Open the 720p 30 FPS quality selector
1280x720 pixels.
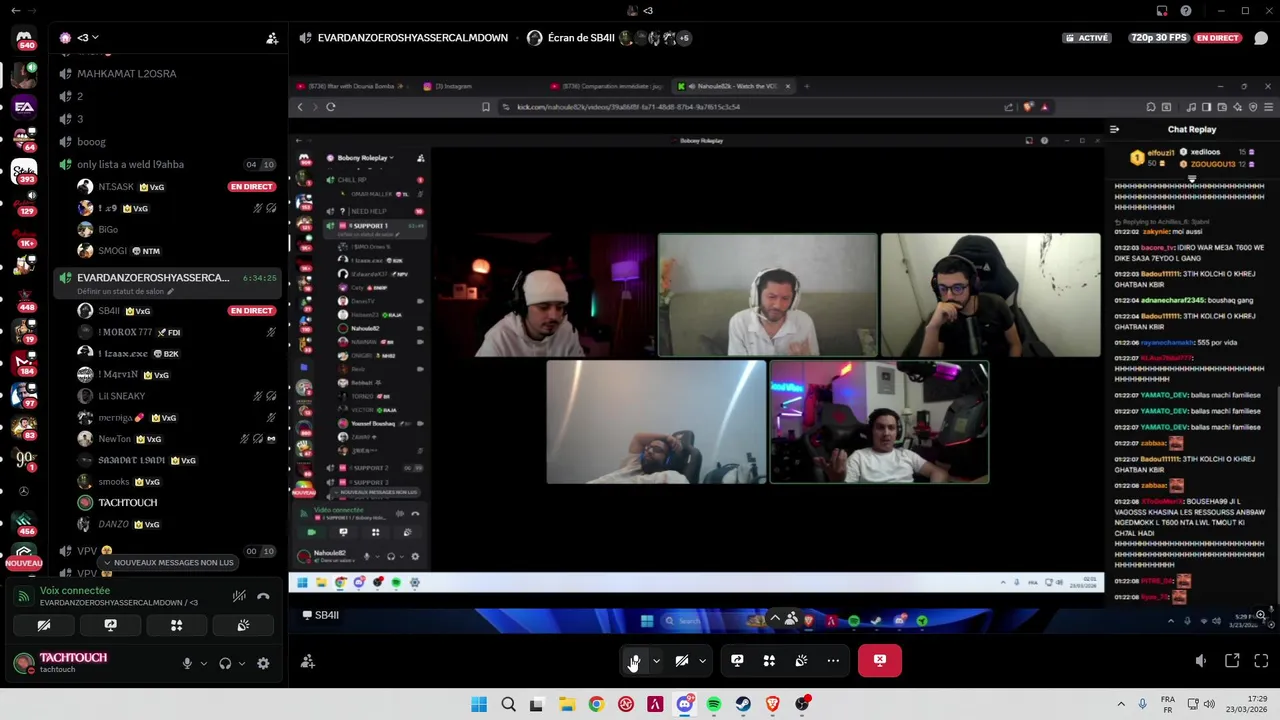pyautogui.click(x=1158, y=38)
